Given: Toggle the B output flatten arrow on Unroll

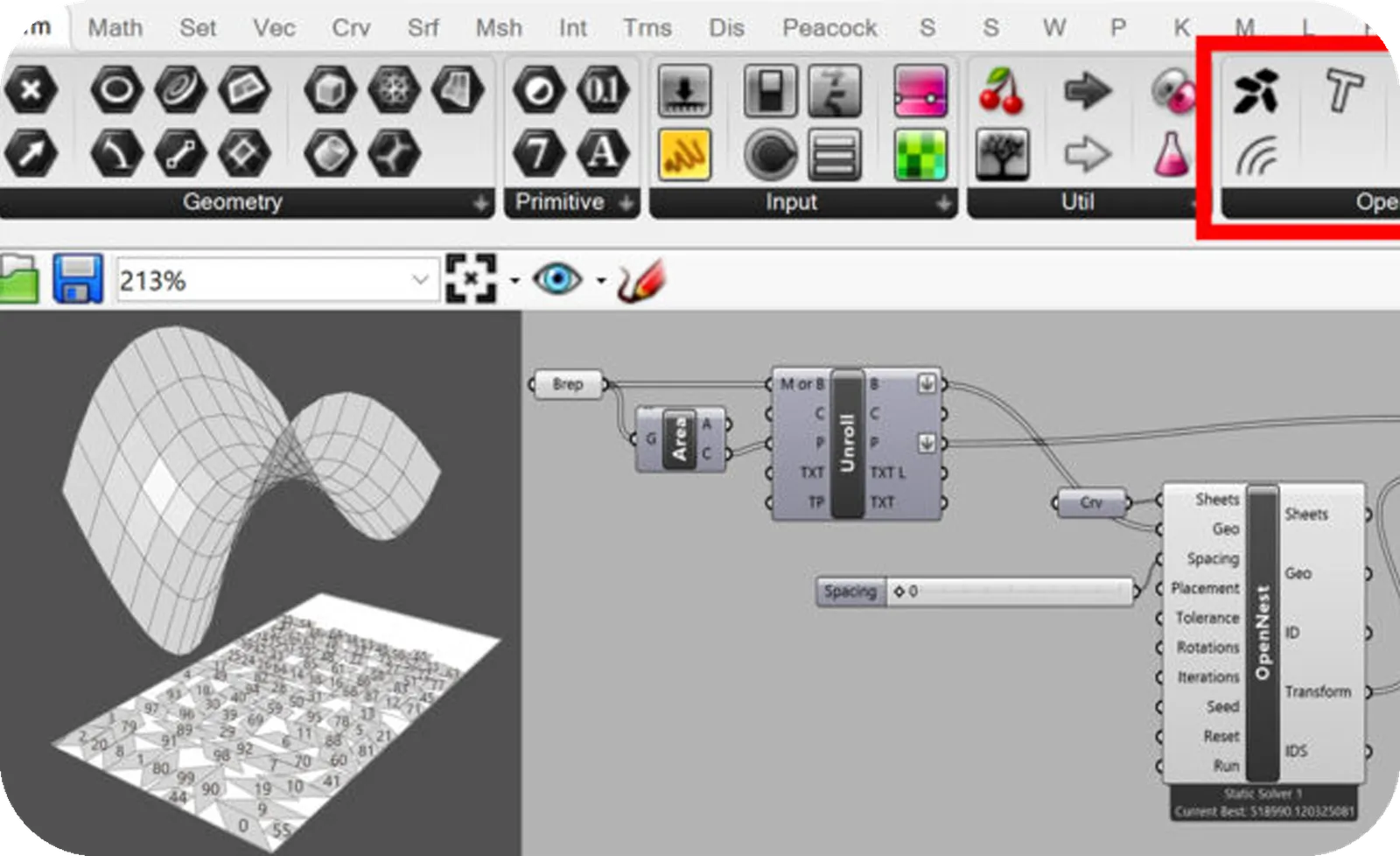Looking at the screenshot, I should [927, 383].
